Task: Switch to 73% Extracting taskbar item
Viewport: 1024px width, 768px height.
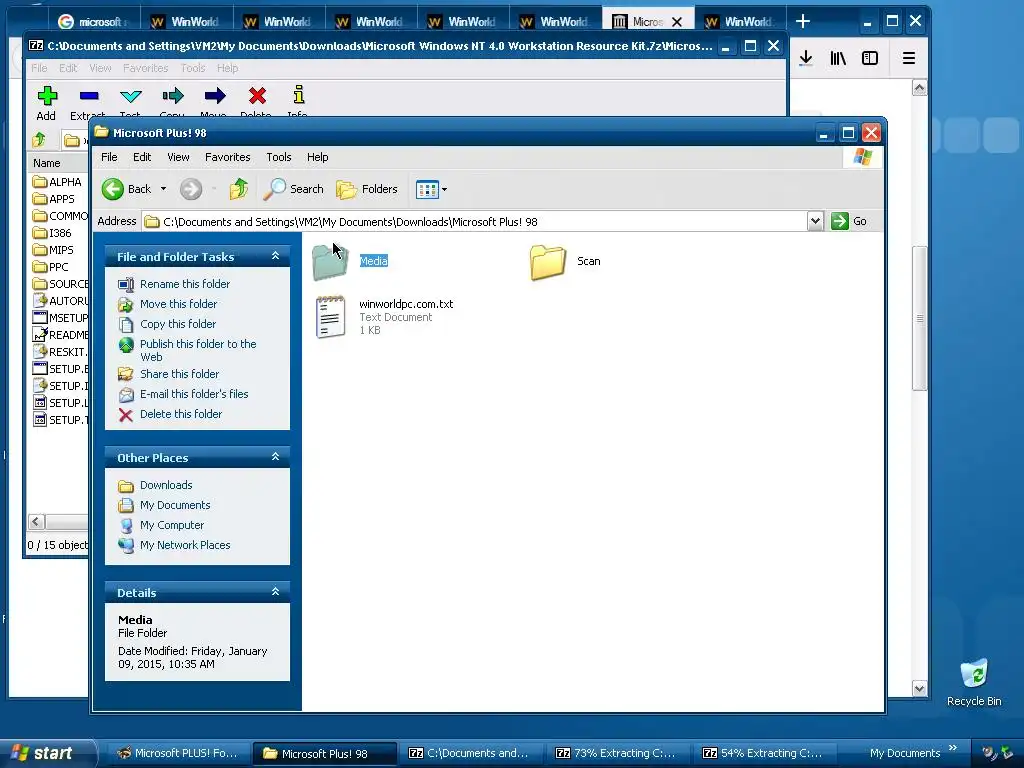Action: click(615, 753)
